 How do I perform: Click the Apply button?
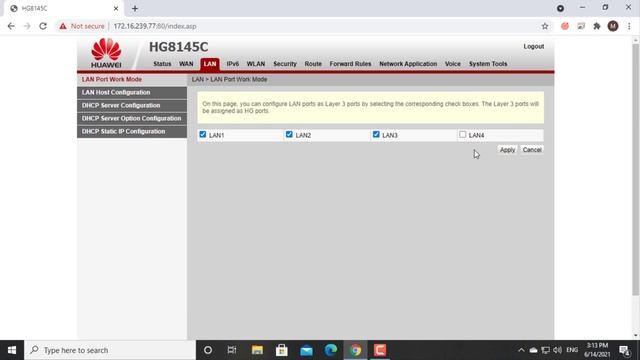click(507, 150)
